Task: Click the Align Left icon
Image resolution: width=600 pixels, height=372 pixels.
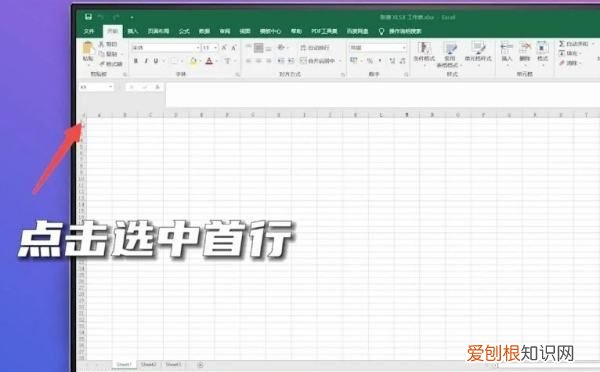Action: 248,61
